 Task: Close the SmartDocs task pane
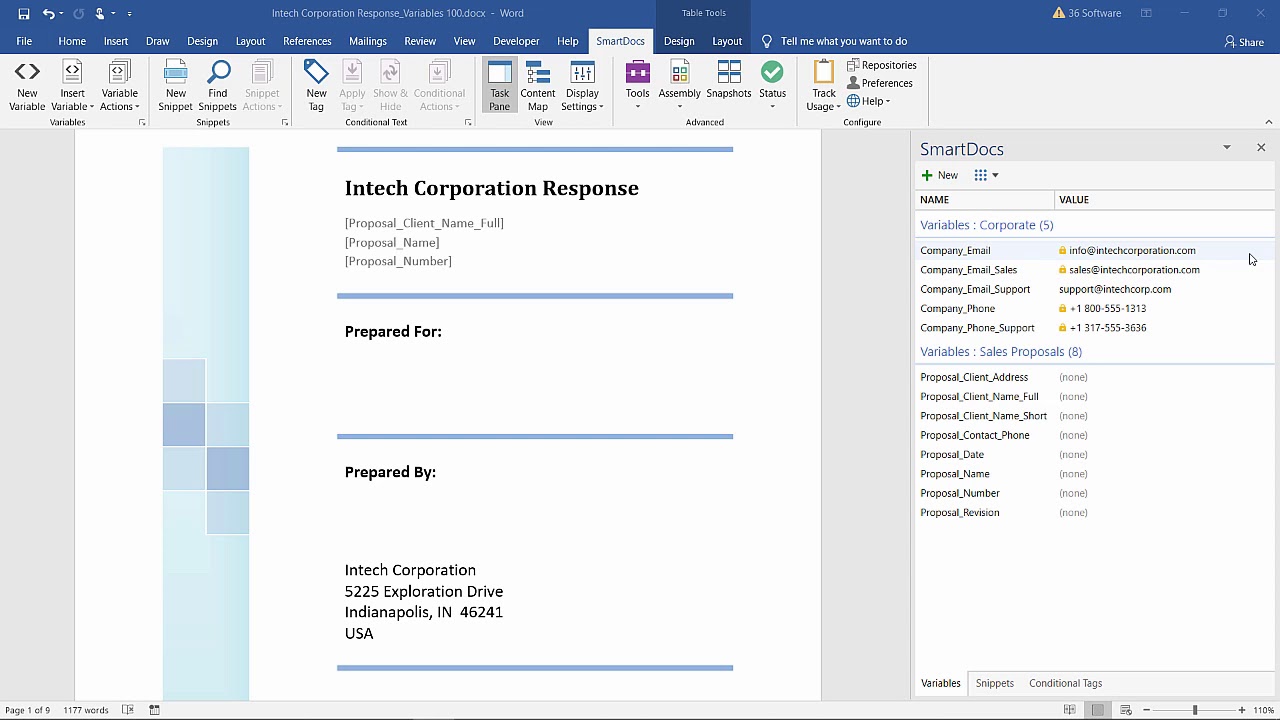pos(1261,148)
